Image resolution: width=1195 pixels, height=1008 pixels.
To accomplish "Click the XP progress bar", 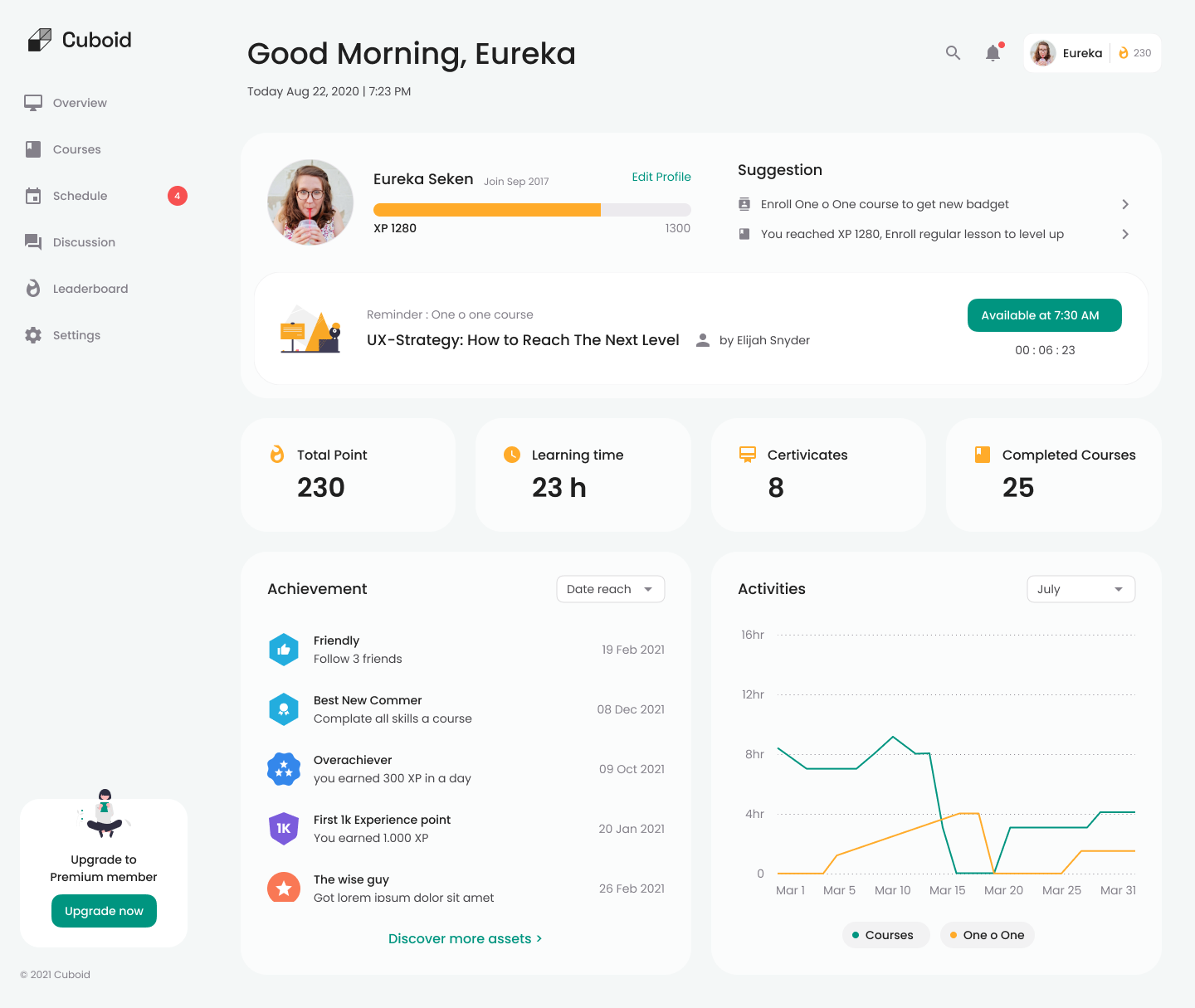I will pos(532,210).
